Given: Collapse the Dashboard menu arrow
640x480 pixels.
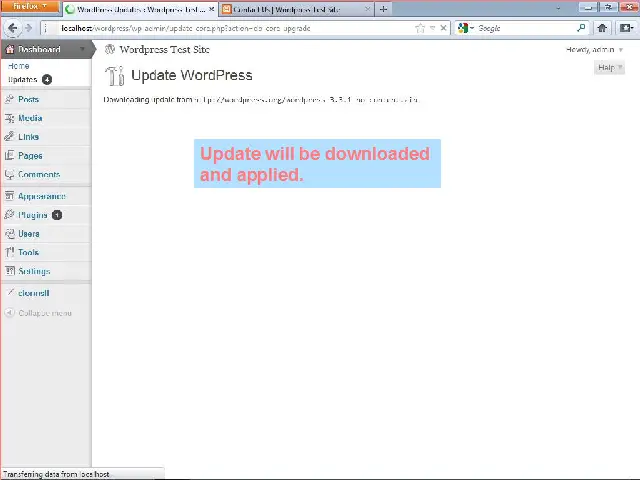Looking at the screenshot, I should coord(82,49).
